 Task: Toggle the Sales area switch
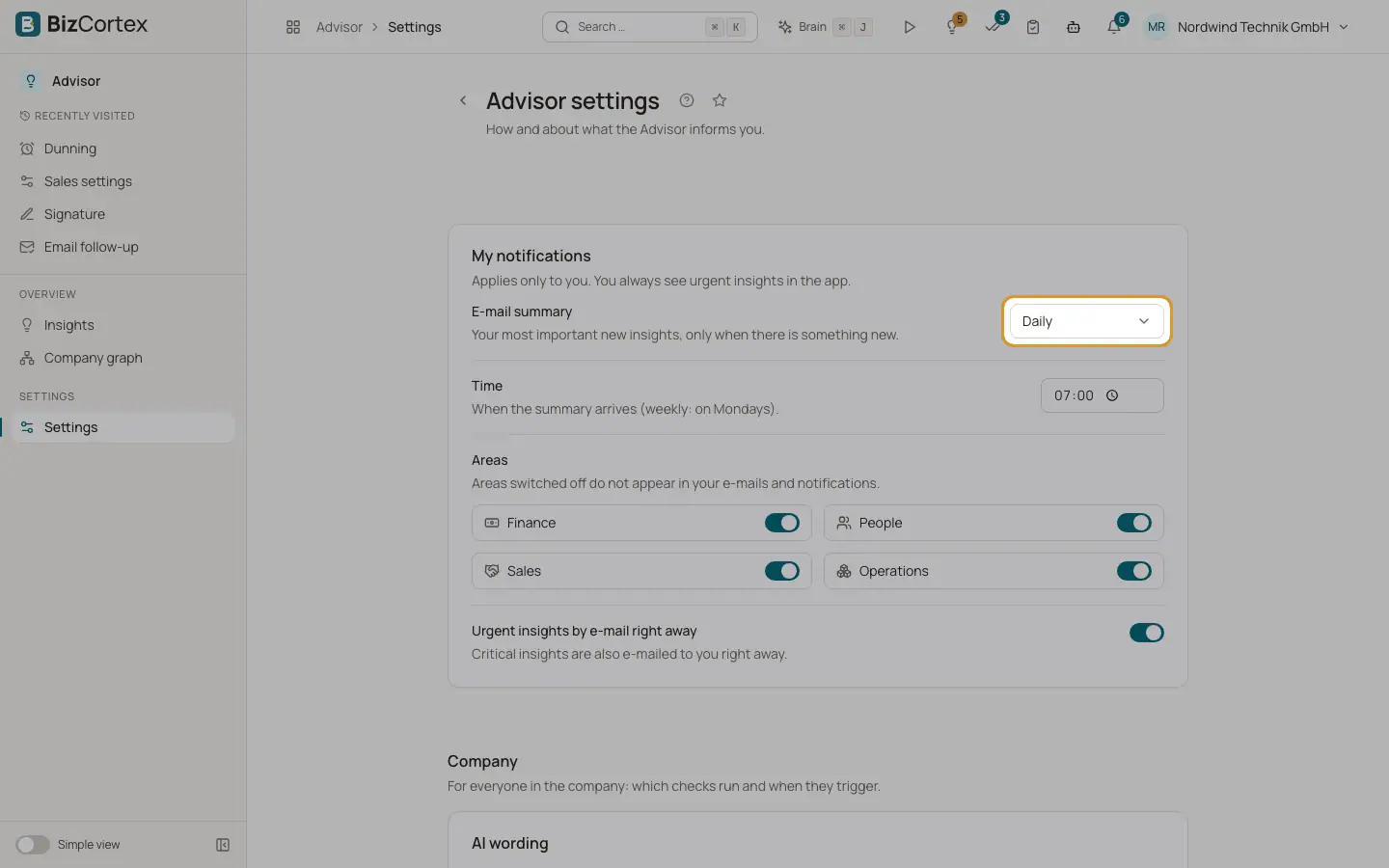pyautogui.click(x=782, y=571)
